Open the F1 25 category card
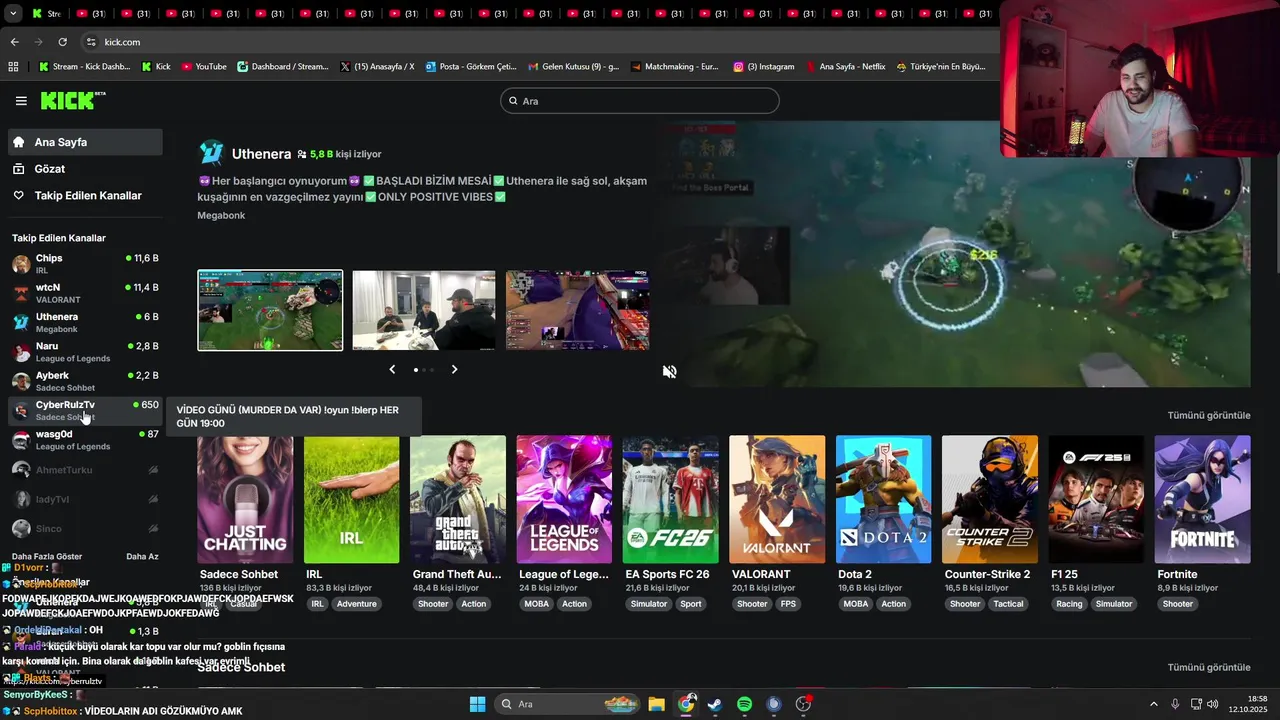Image resolution: width=1280 pixels, height=720 pixels. point(1096,499)
